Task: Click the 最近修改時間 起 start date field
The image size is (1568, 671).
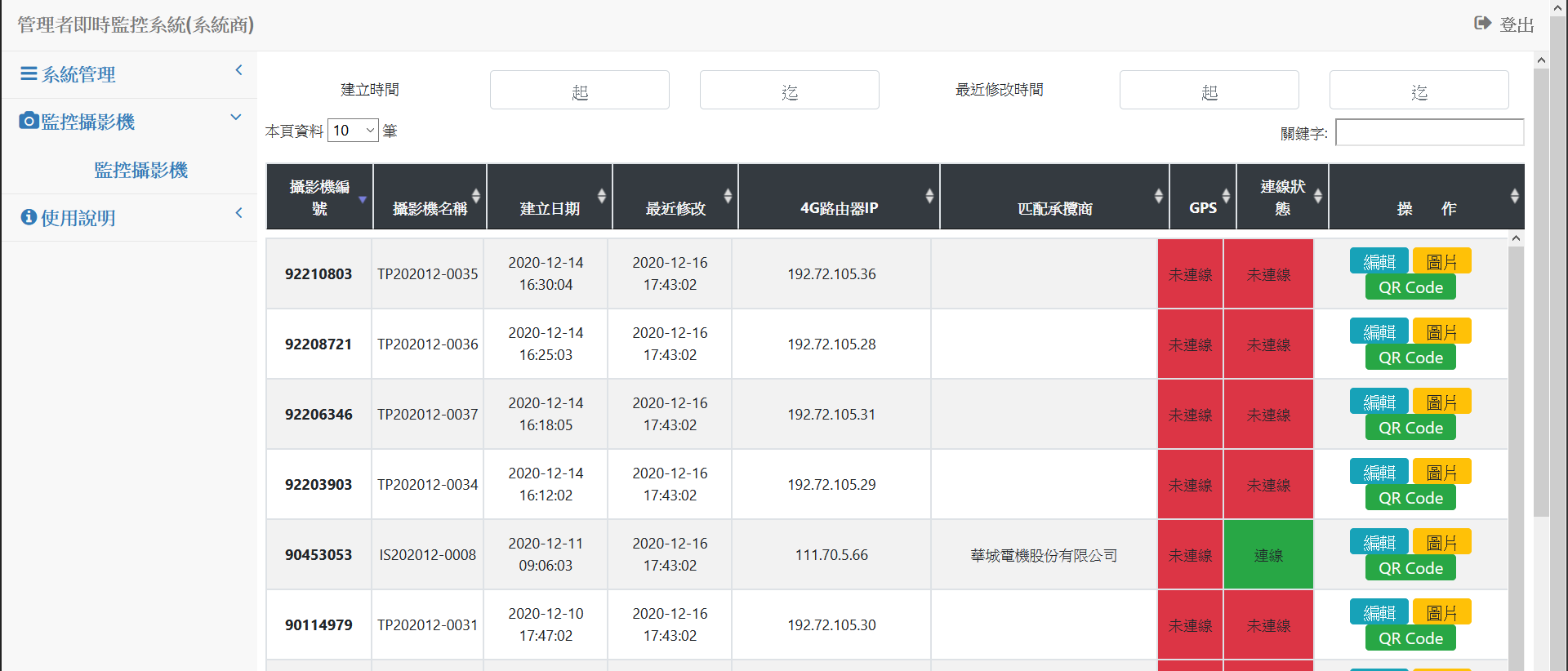Action: pyautogui.click(x=1209, y=90)
